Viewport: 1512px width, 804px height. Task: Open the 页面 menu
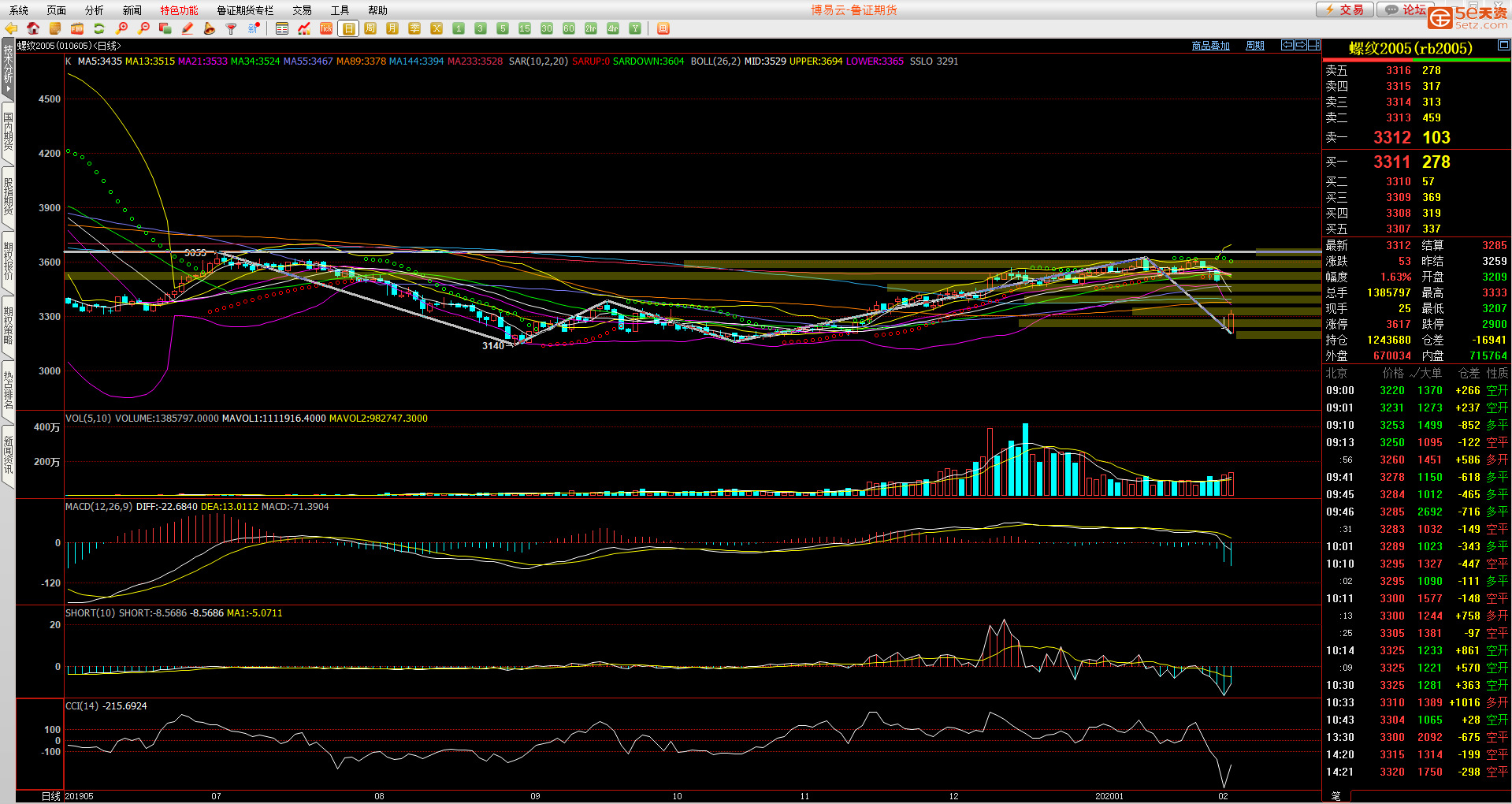57,10
